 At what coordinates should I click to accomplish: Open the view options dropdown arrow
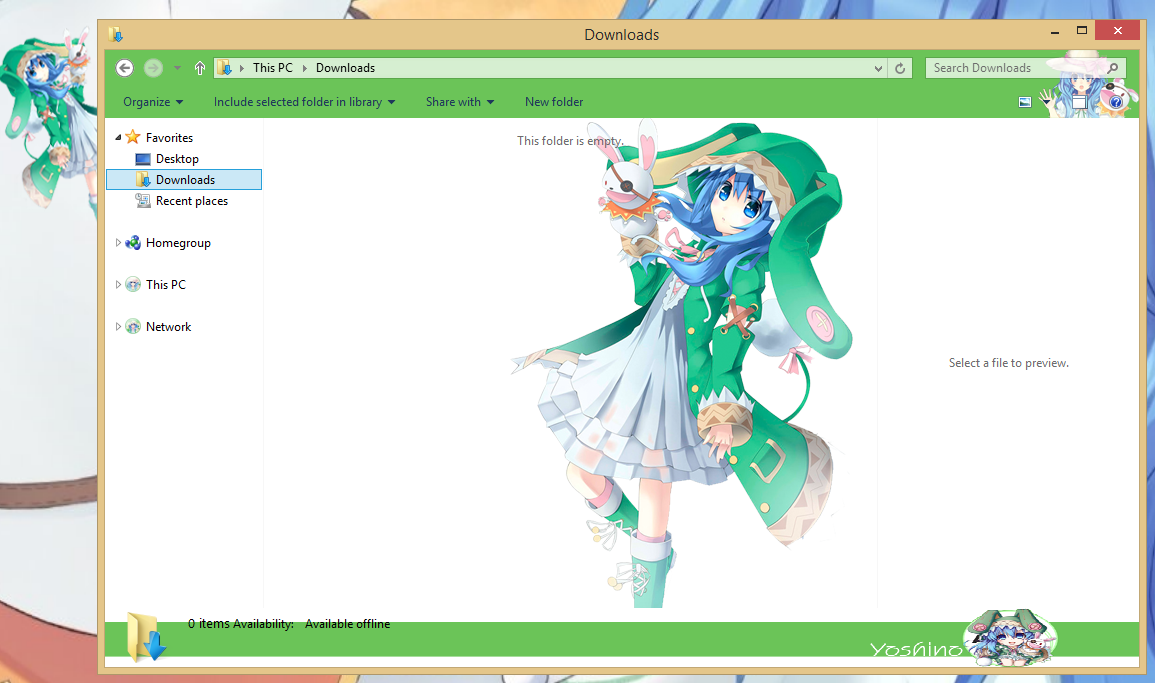(1047, 101)
